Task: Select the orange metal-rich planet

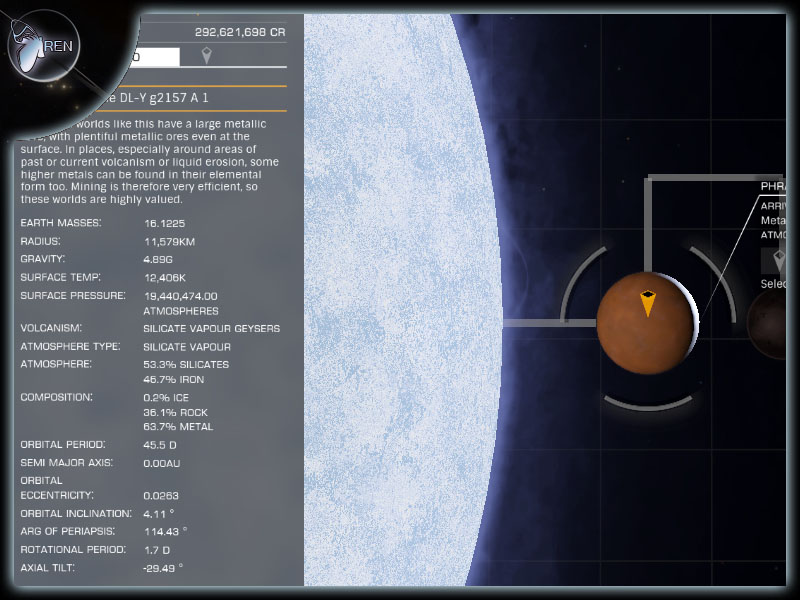Action: (647, 323)
